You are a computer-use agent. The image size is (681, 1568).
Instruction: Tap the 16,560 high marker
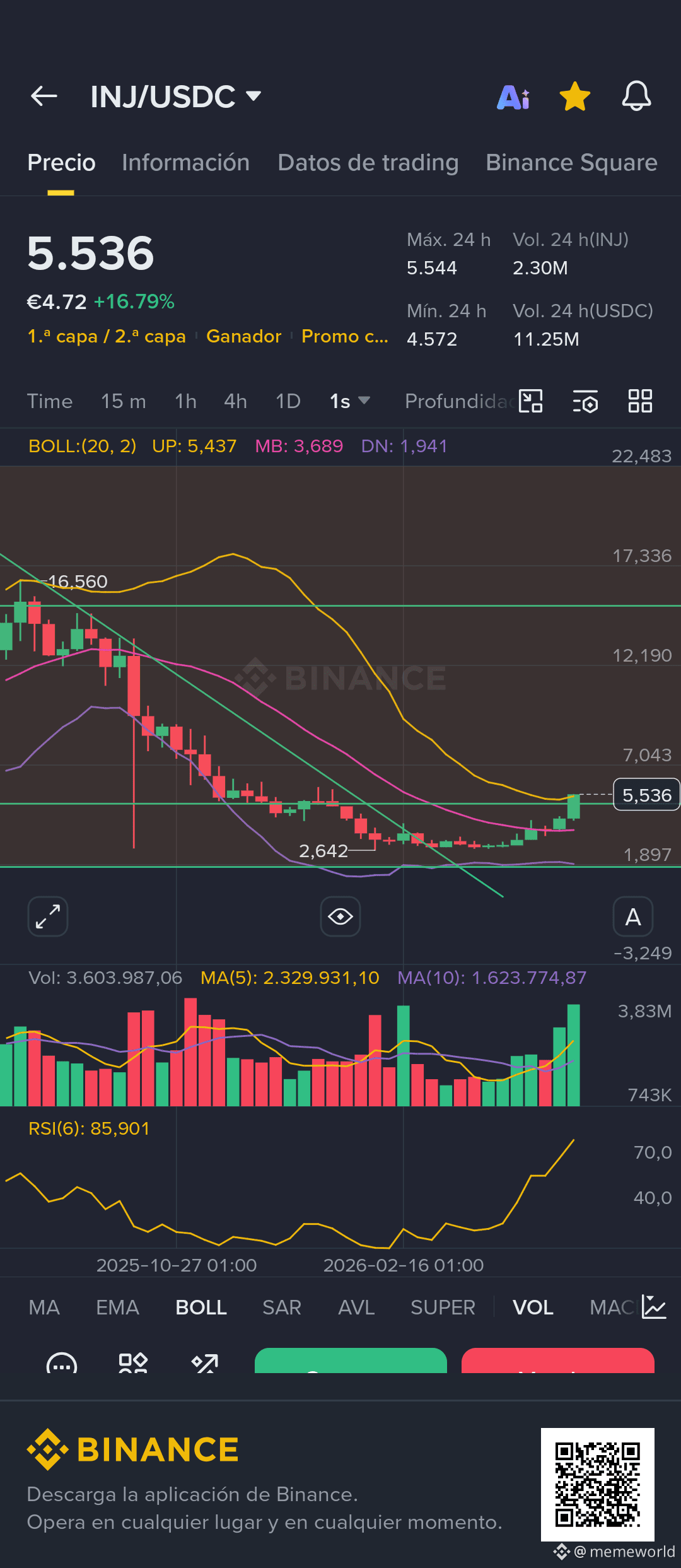(x=78, y=582)
